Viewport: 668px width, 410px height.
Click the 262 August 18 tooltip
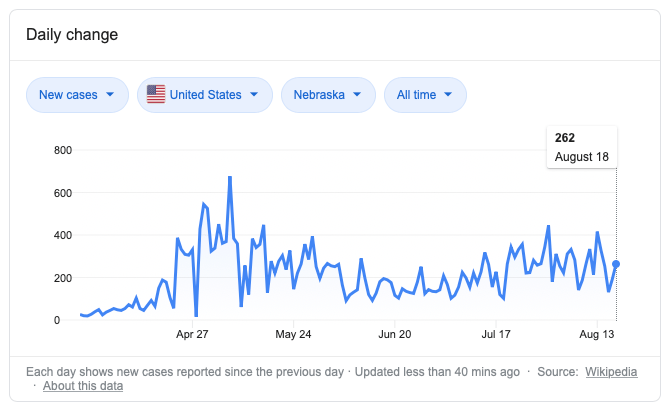[x=581, y=147]
